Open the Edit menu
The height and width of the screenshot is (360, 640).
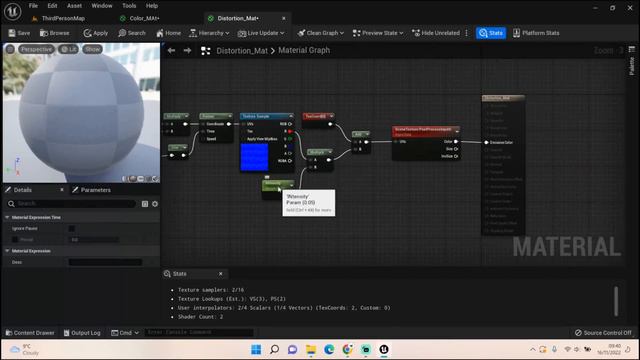click(52, 6)
